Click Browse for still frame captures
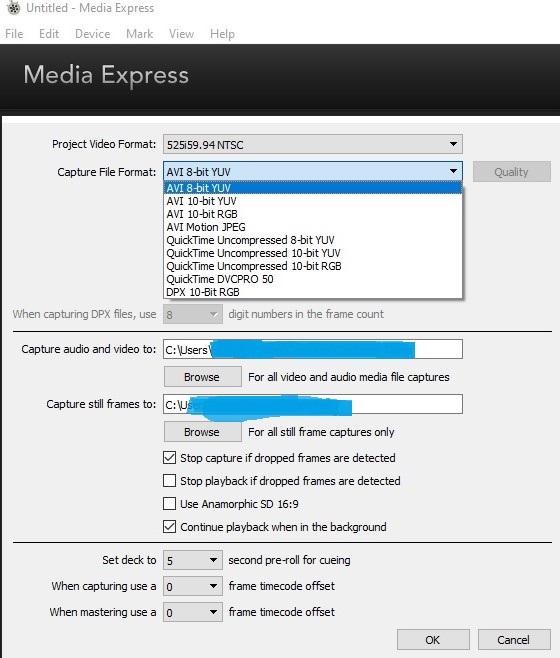The width and height of the screenshot is (560, 658). coord(202,432)
